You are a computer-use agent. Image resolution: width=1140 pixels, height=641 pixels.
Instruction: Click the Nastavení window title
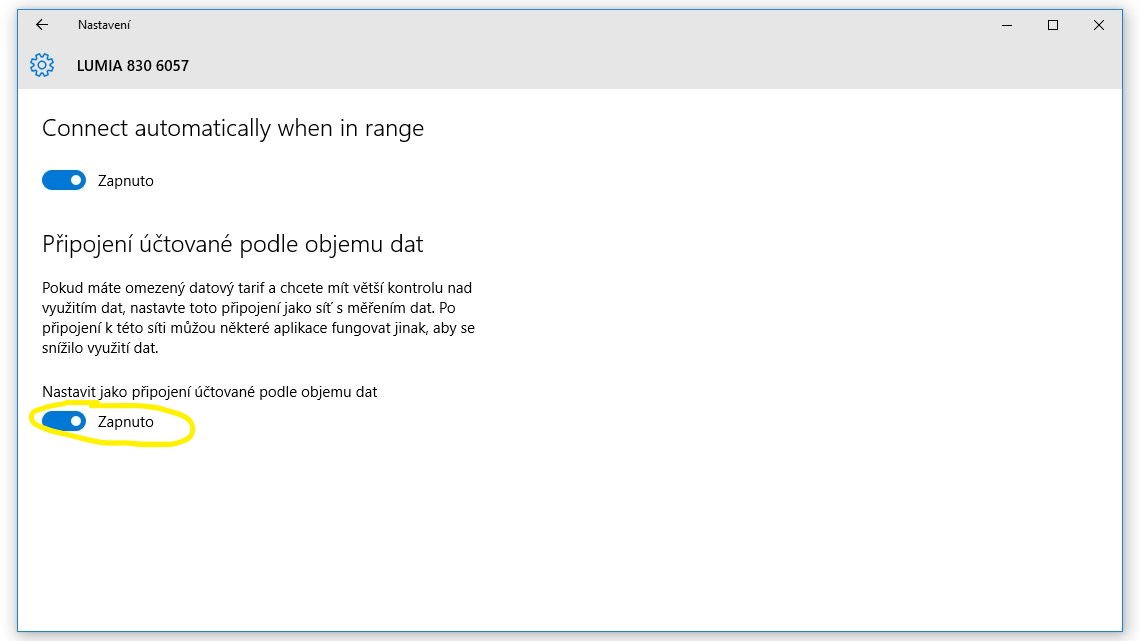[x=104, y=25]
